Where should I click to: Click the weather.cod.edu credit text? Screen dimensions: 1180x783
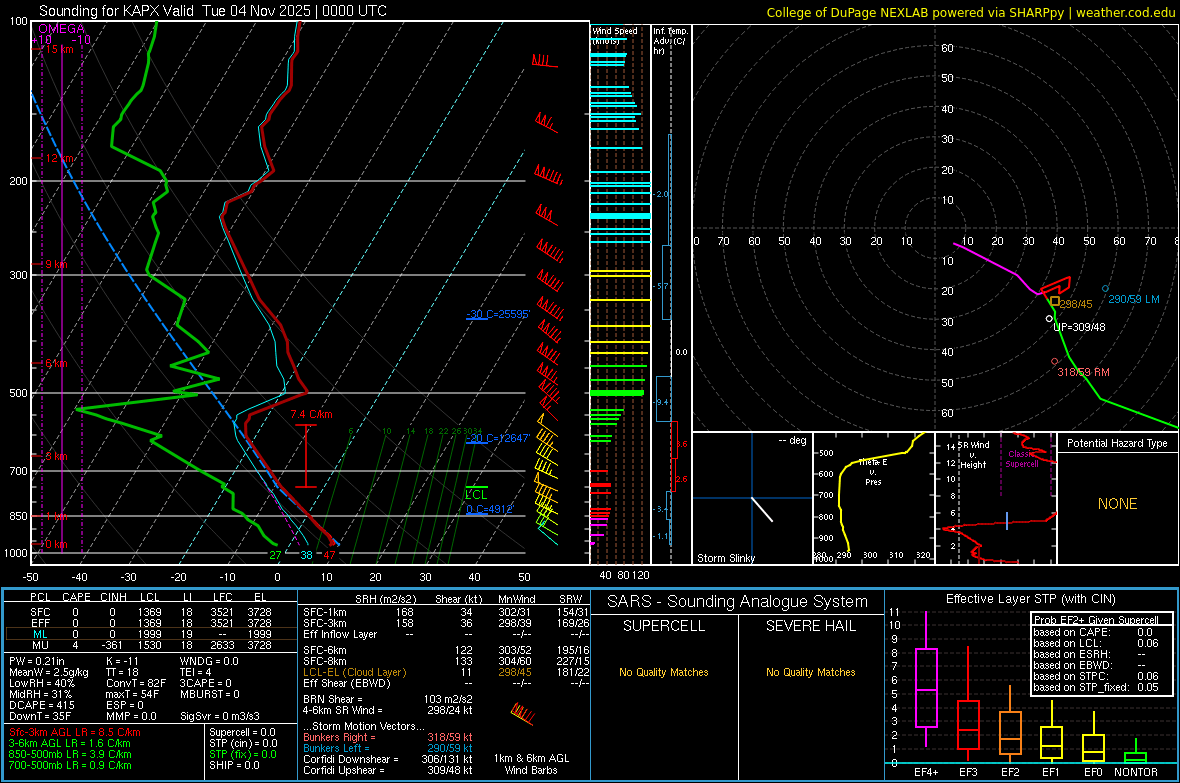(x=1126, y=12)
